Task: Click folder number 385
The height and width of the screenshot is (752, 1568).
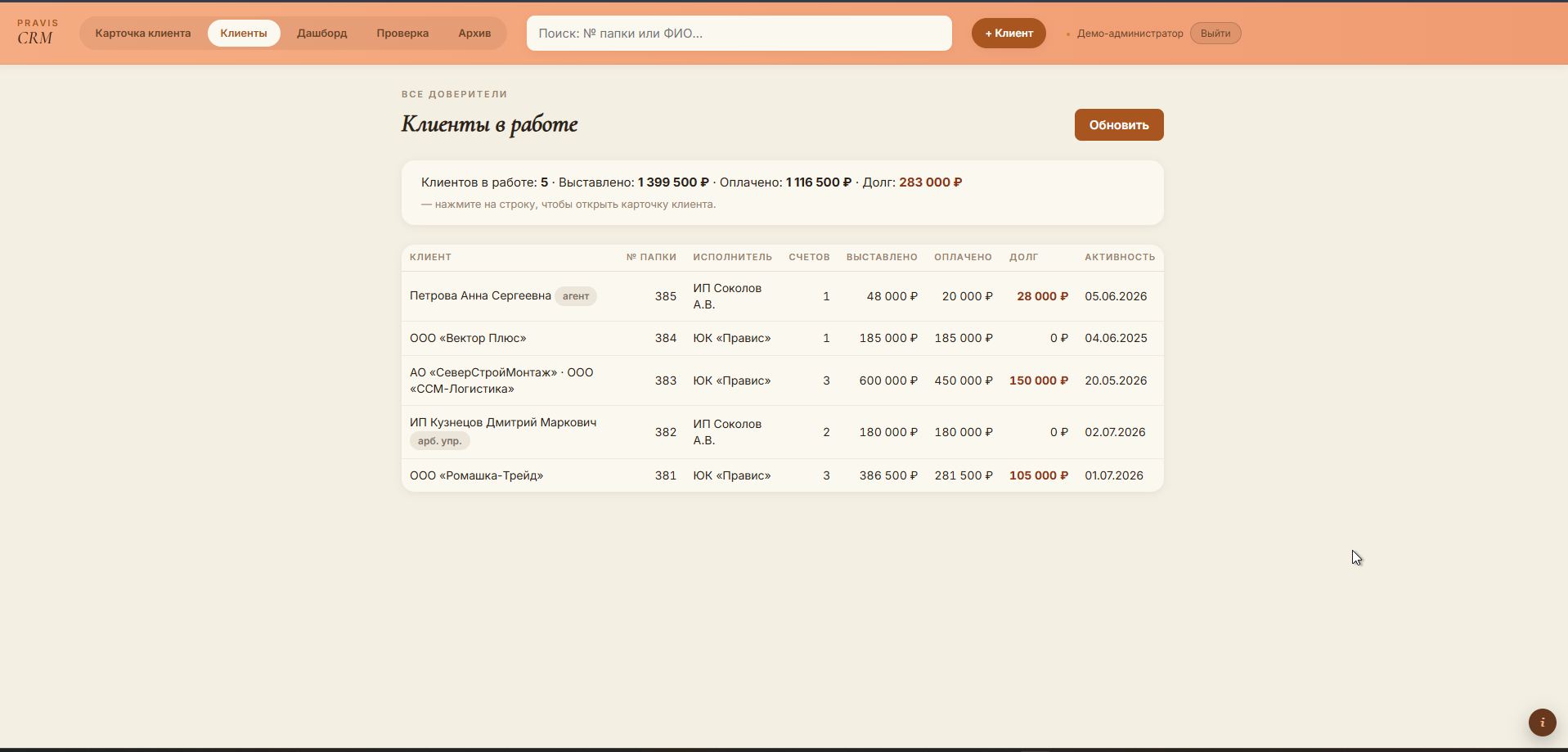Action: [665, 296]
